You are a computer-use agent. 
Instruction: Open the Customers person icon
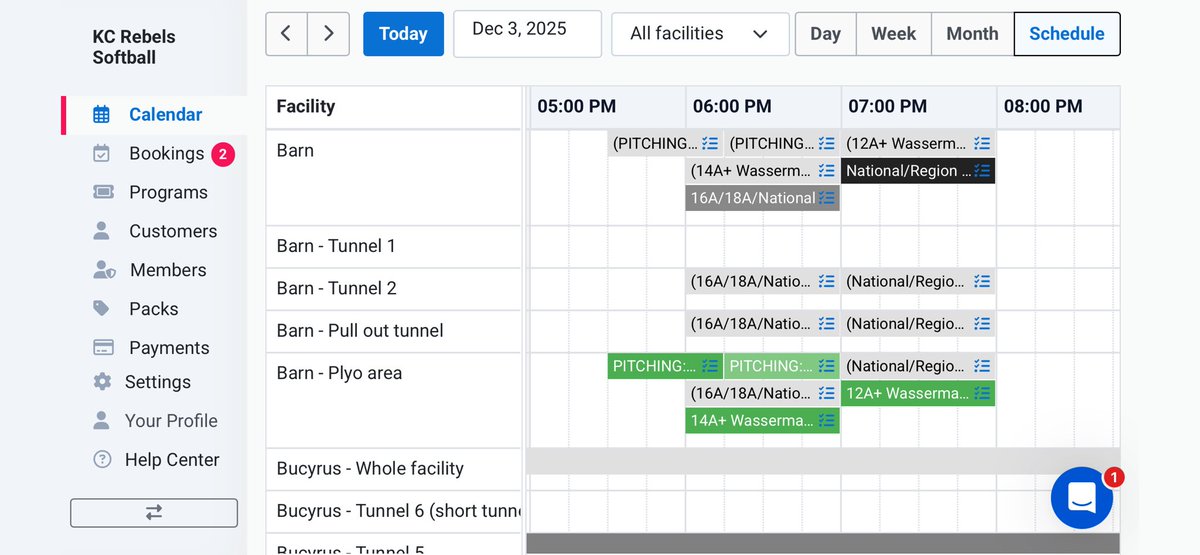pos(101,231)
